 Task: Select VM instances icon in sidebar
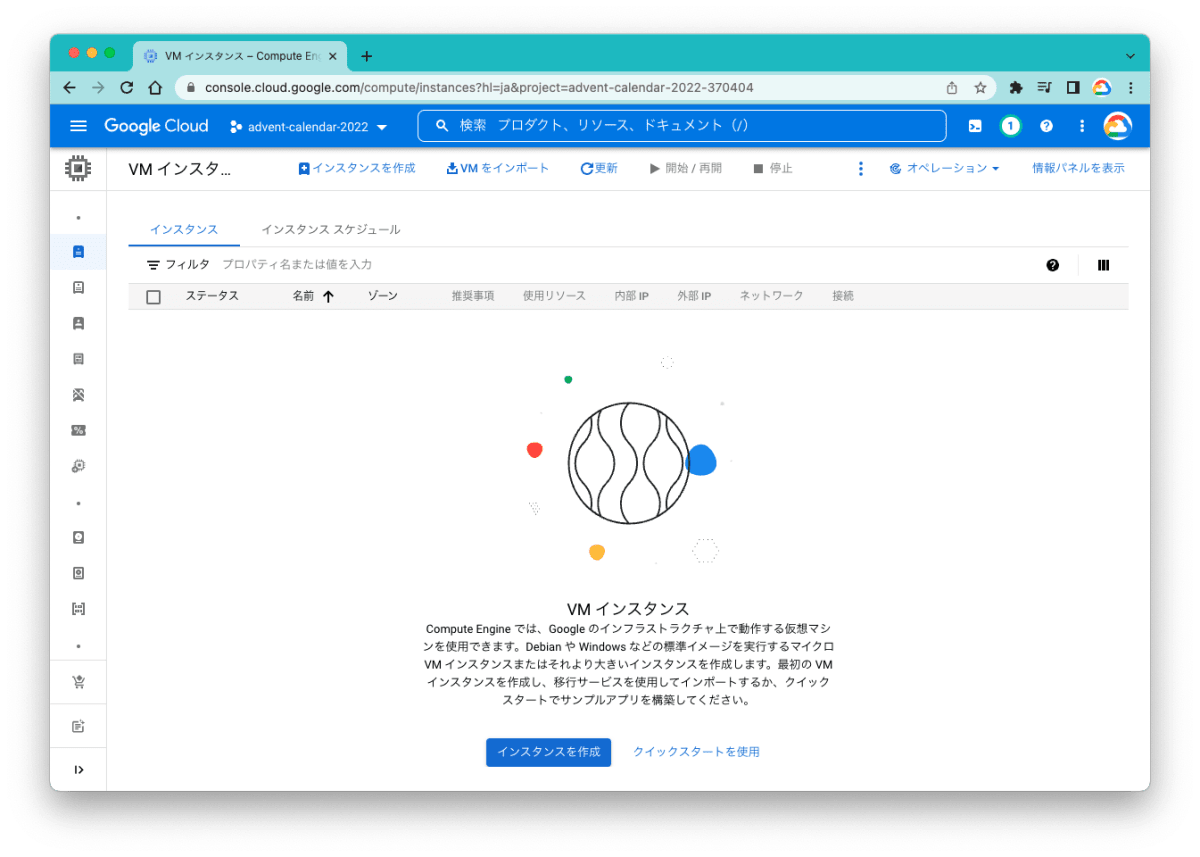[78, 252]
